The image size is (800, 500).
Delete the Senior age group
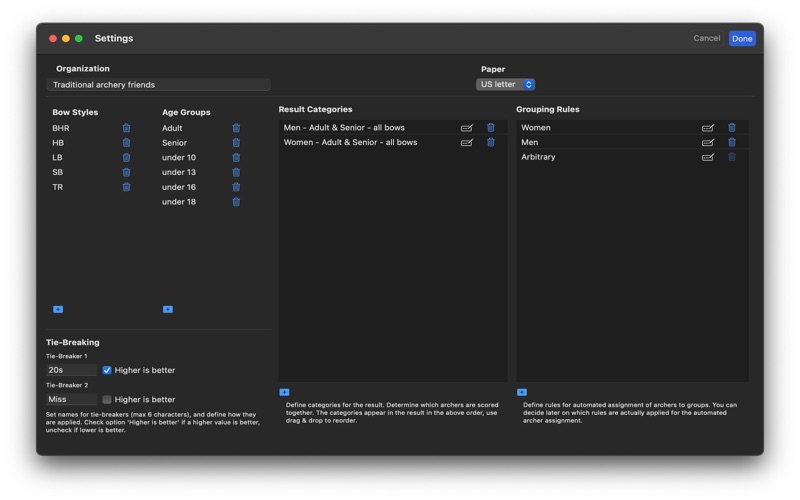(236, 143)
